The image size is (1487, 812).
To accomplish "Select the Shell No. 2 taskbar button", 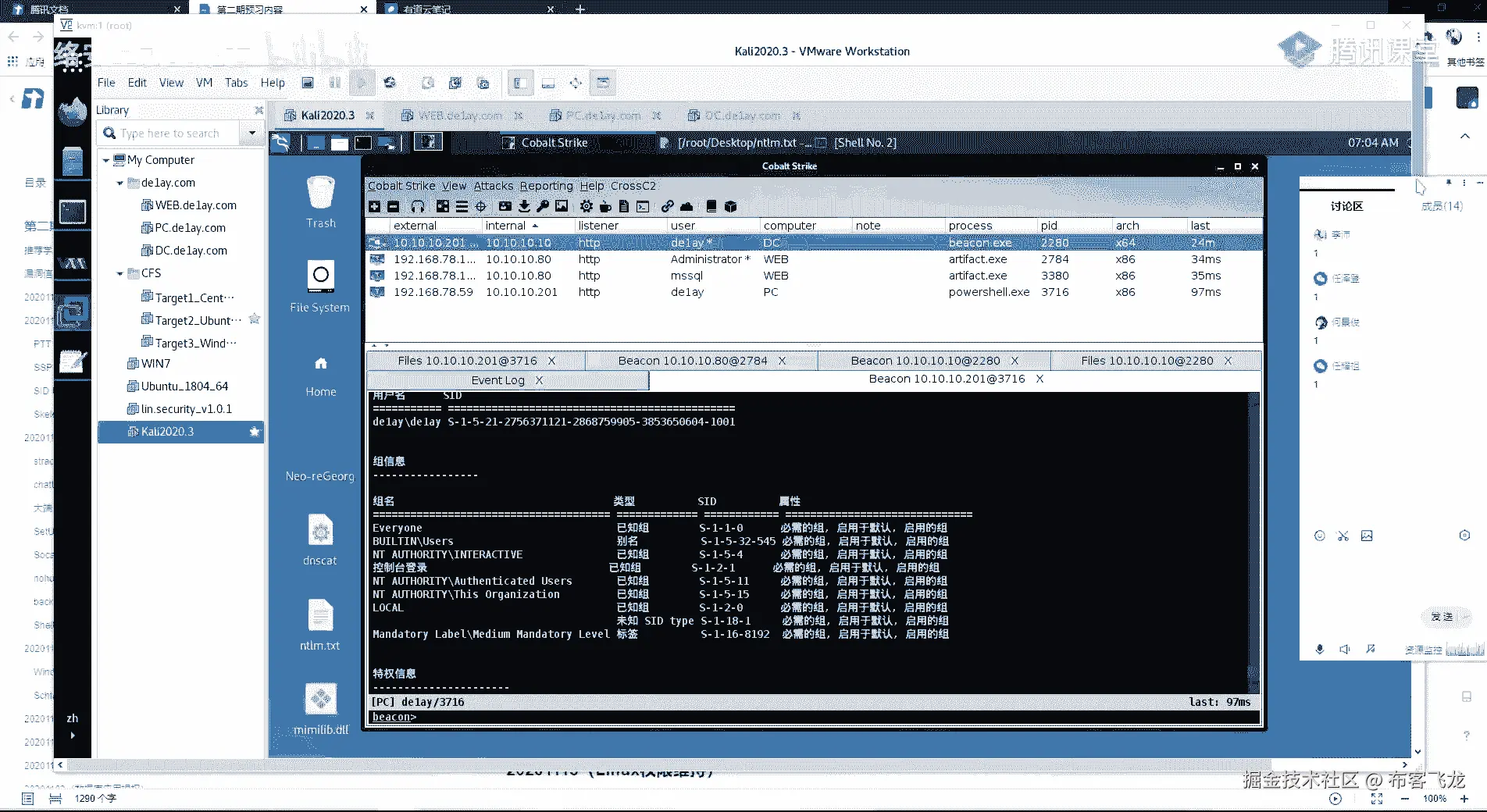I will coord(855,143).
